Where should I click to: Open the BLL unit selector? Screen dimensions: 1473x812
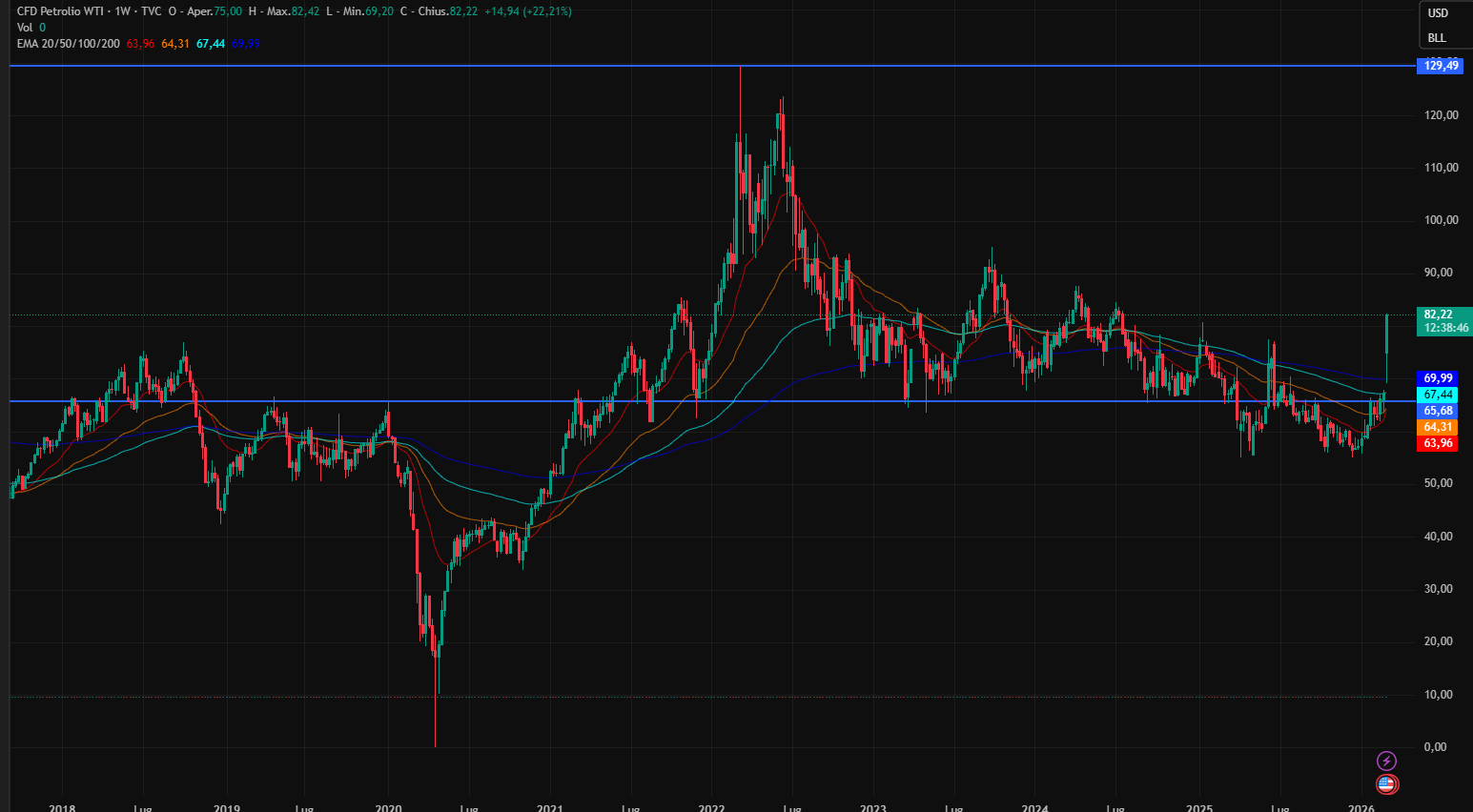(1437, 38)
